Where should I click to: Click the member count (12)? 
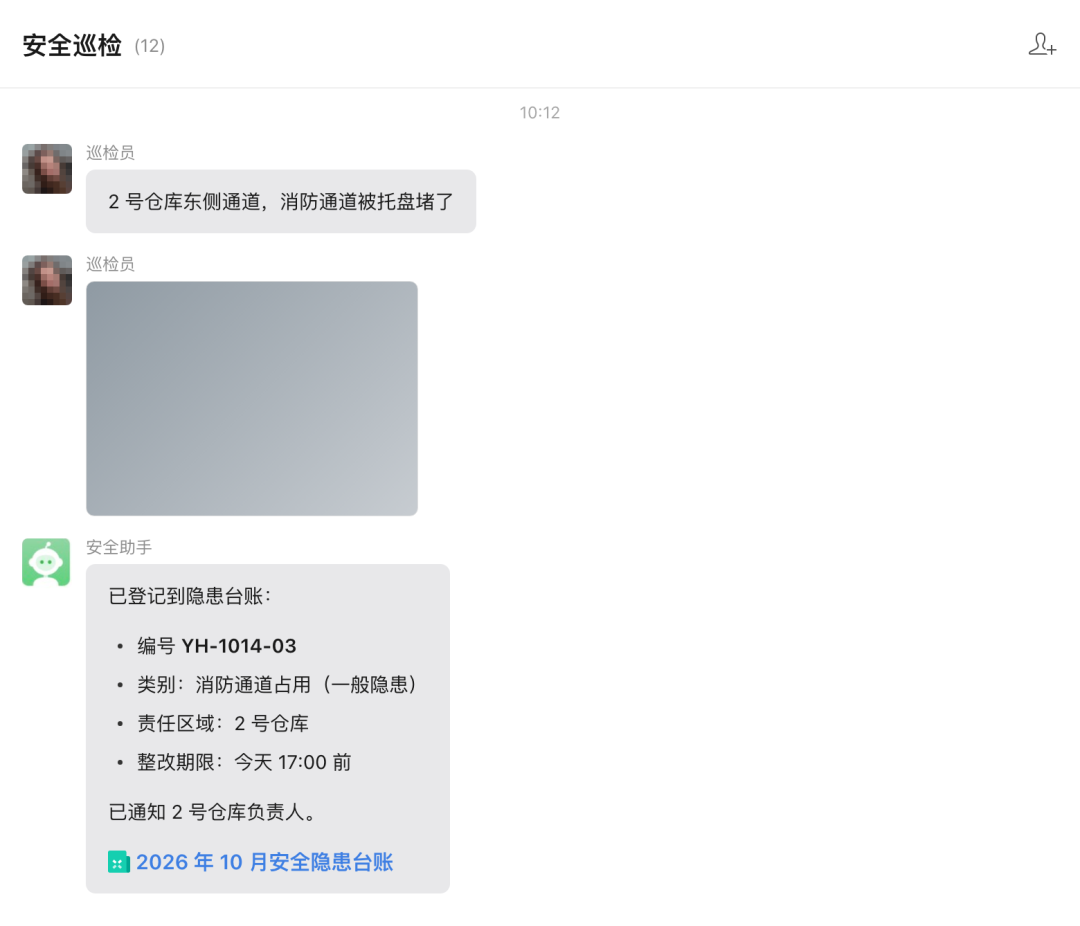149,46
